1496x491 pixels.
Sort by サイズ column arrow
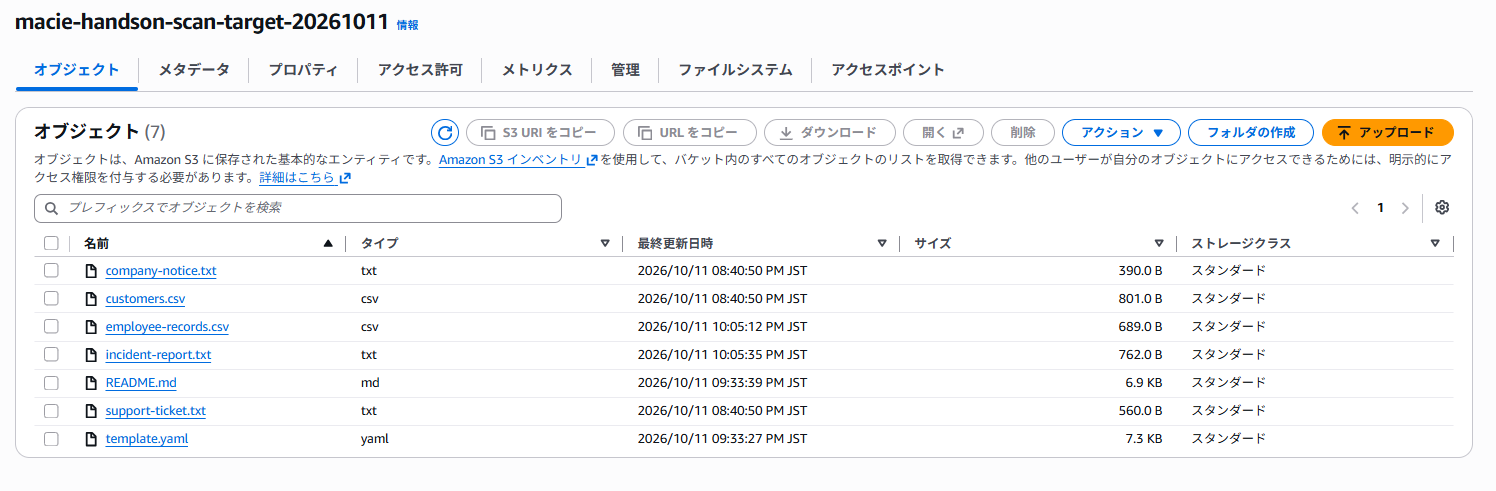tap(1159, 243)
